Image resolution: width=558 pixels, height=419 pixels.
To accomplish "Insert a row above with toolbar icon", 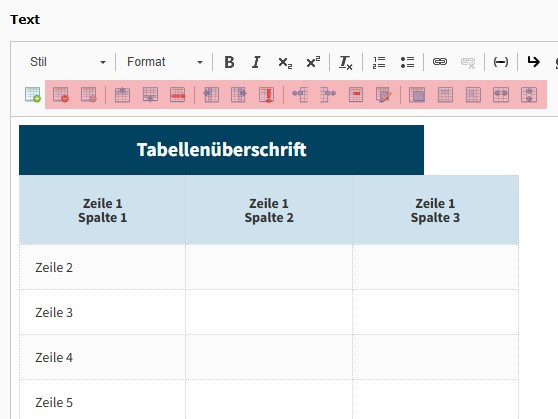I will point(122,95).
